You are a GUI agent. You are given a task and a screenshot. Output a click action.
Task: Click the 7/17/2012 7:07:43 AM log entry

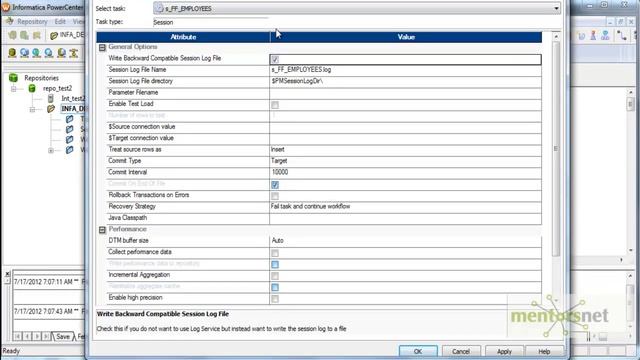49,311
